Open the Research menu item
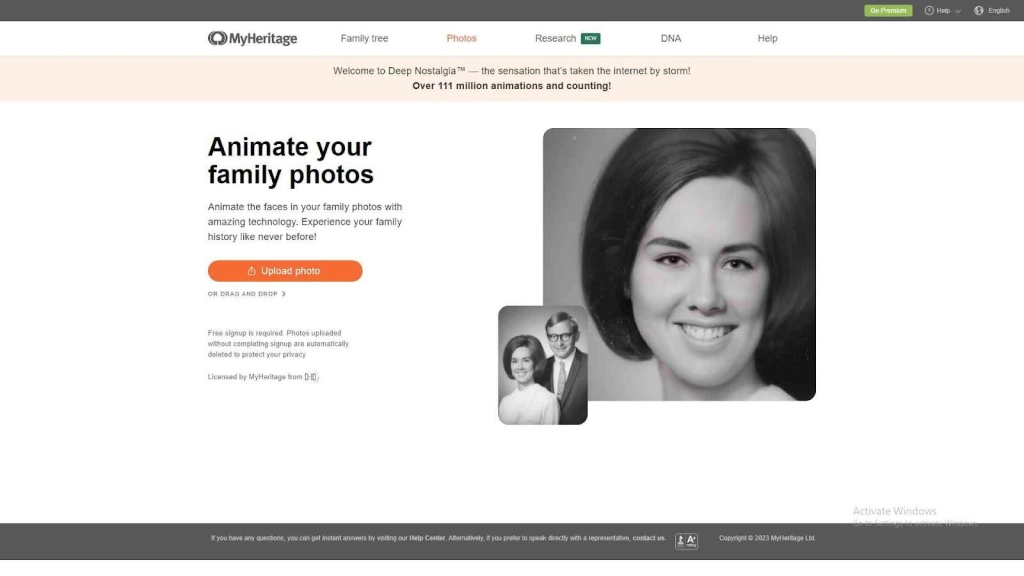This screenshot has height=576, width=1024. [555, 38]
